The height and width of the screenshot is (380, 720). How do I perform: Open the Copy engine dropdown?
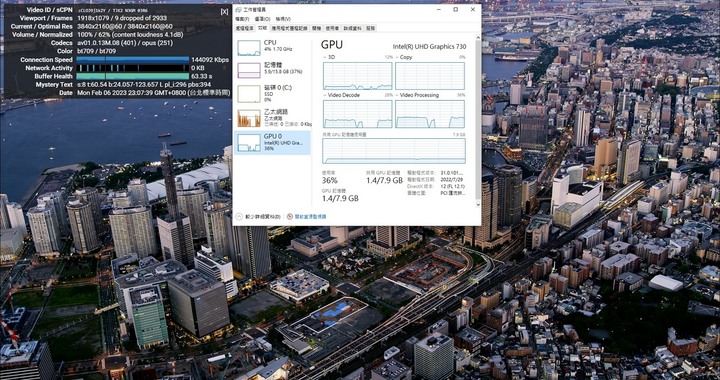404,57
